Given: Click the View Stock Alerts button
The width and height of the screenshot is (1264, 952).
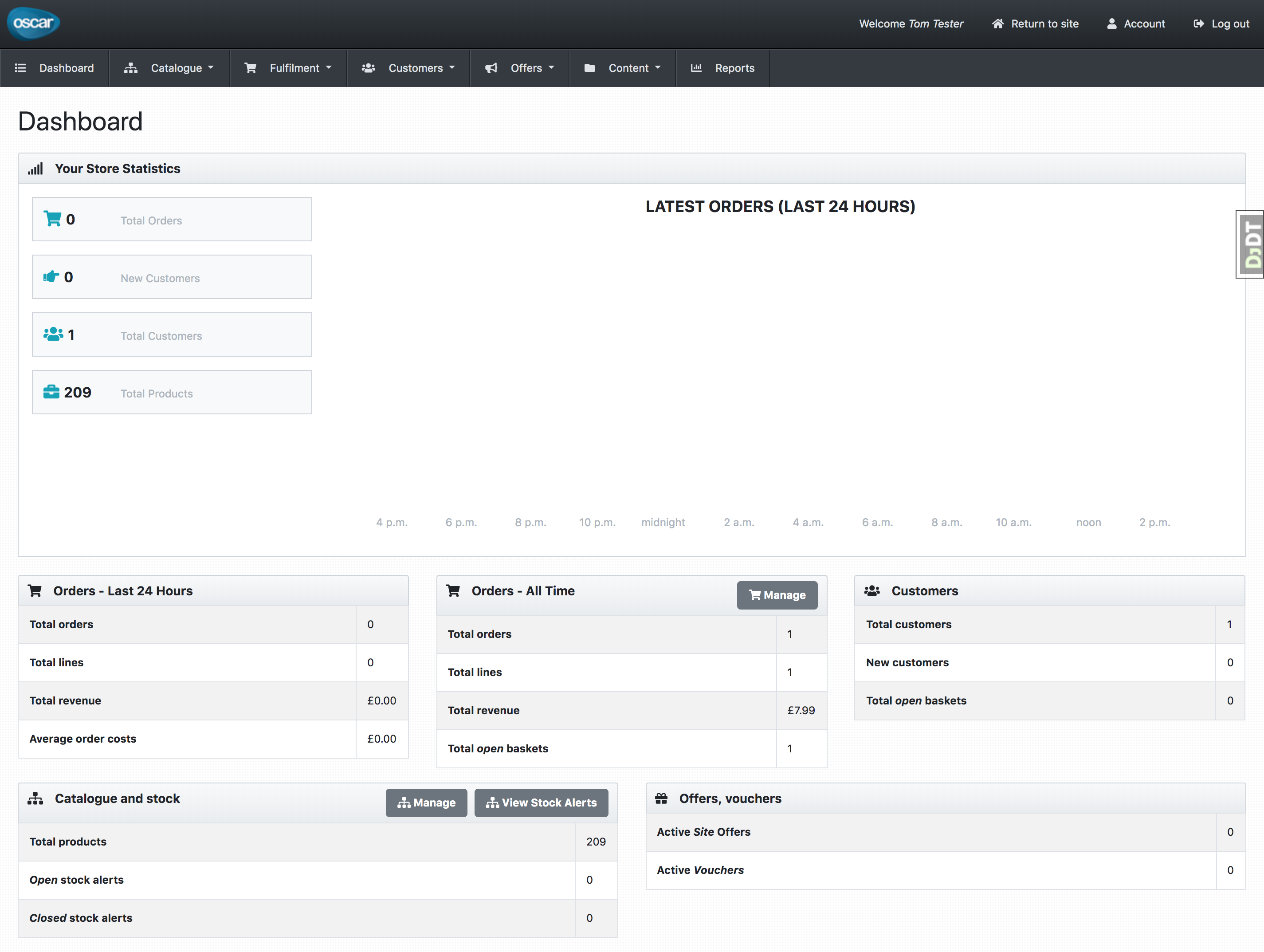Looking at the screenshot, I should coord(541,803).
